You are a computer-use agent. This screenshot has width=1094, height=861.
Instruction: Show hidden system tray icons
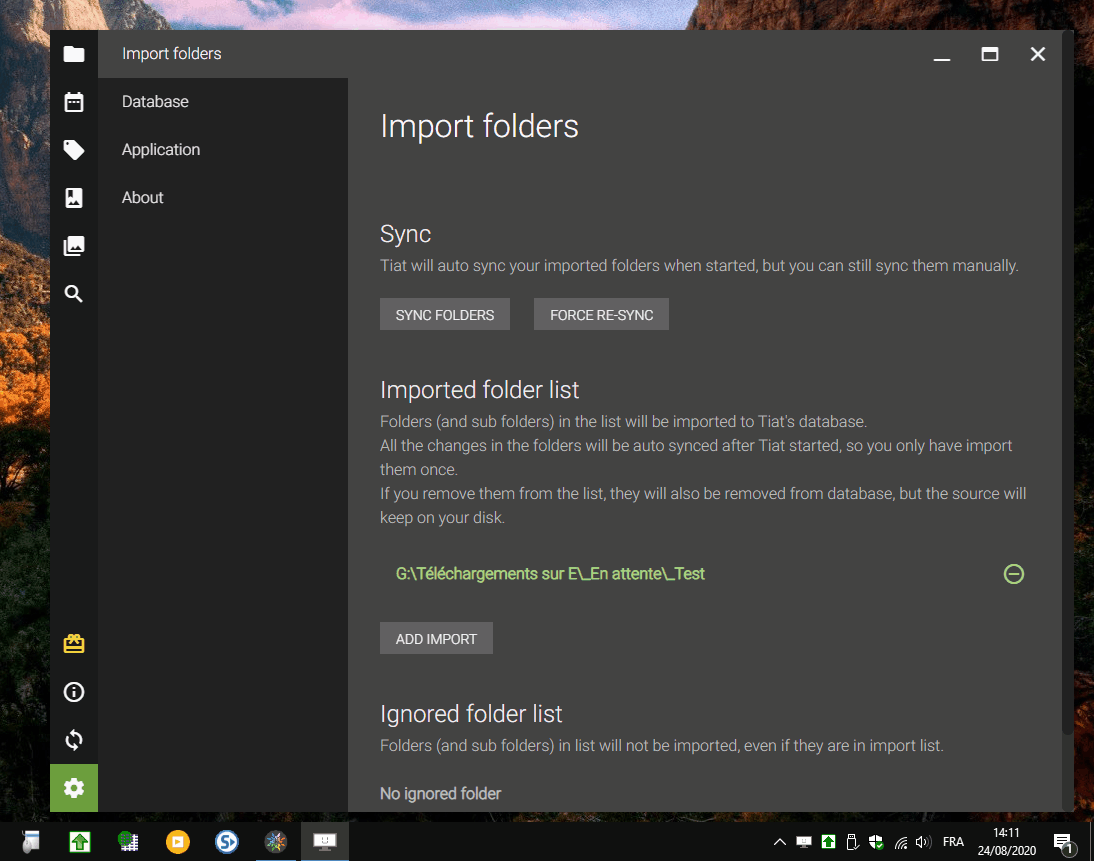click(x=779, y=842)
